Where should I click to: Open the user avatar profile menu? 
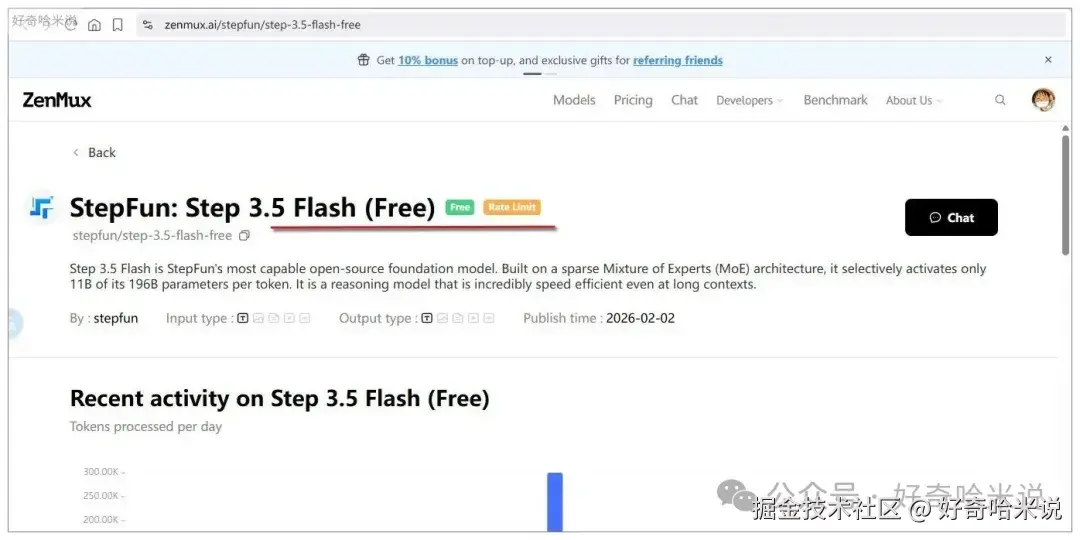coord(1043,100)
